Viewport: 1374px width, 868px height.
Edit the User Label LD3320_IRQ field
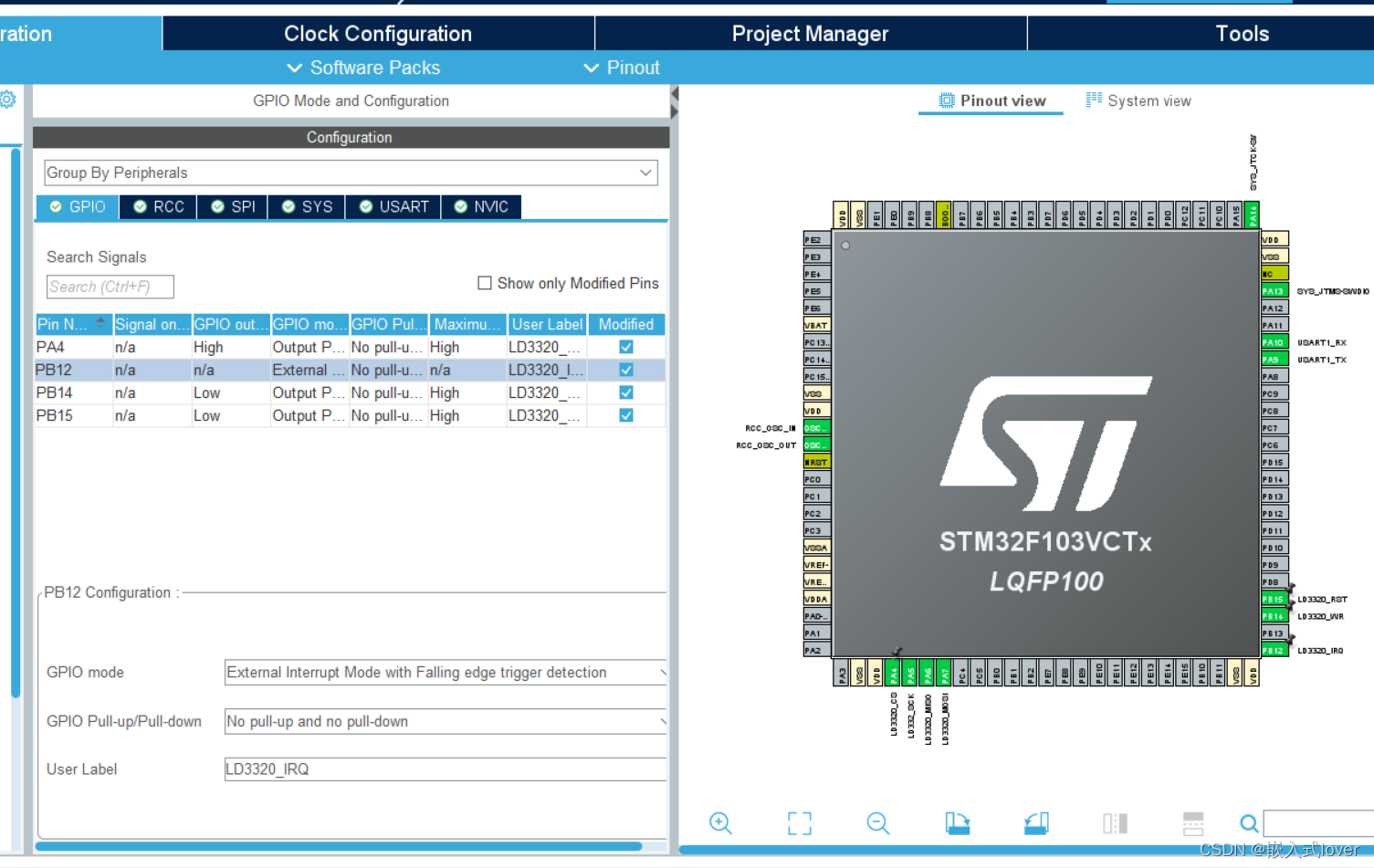(x=446, y=769)
